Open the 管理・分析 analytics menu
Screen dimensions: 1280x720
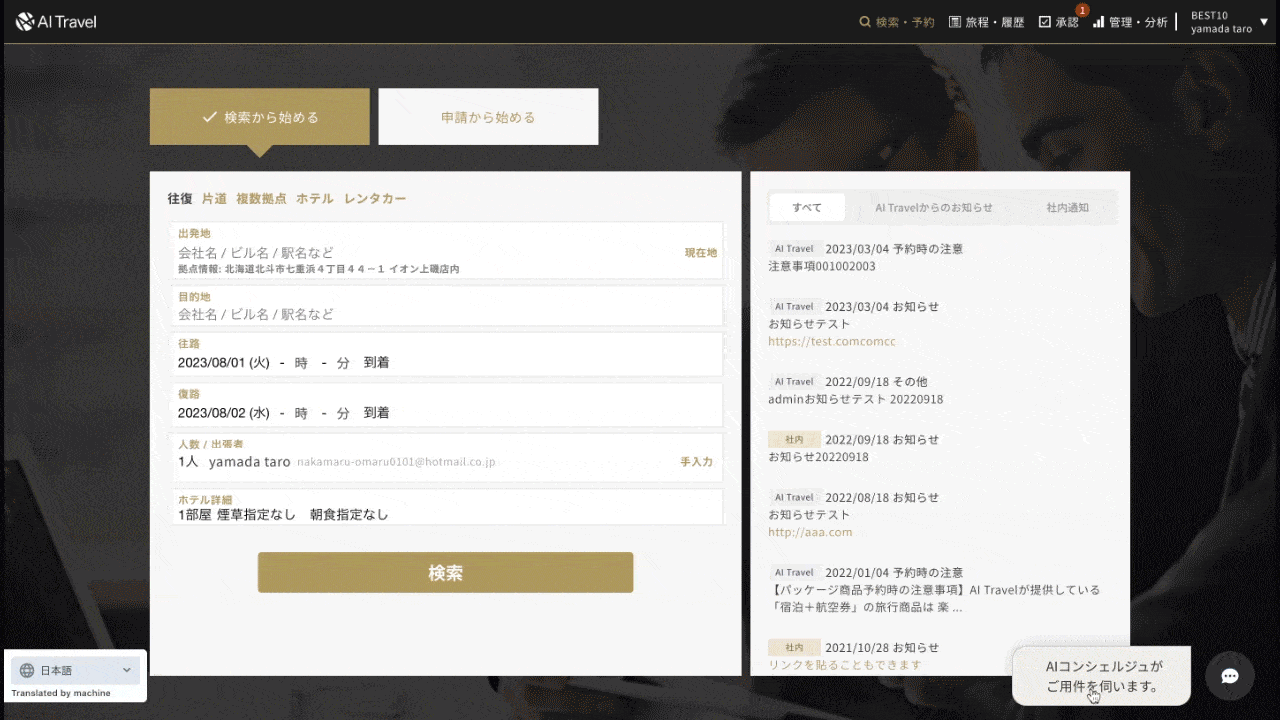(x=1130, y=22)
